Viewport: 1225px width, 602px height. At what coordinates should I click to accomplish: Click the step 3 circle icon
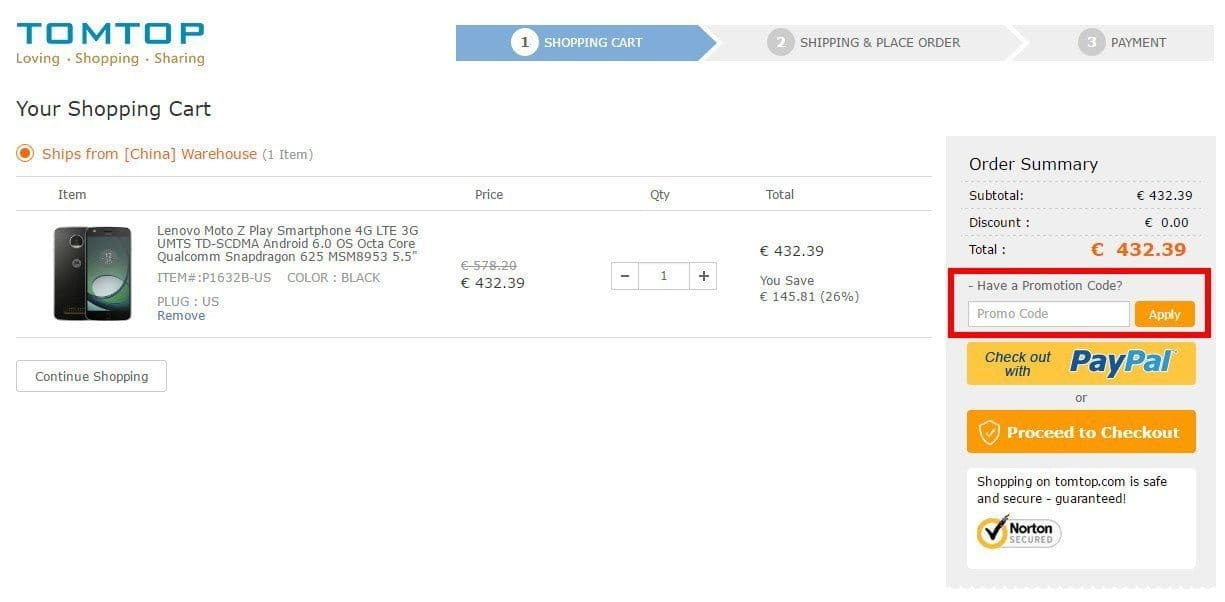tap(1091, 43)
